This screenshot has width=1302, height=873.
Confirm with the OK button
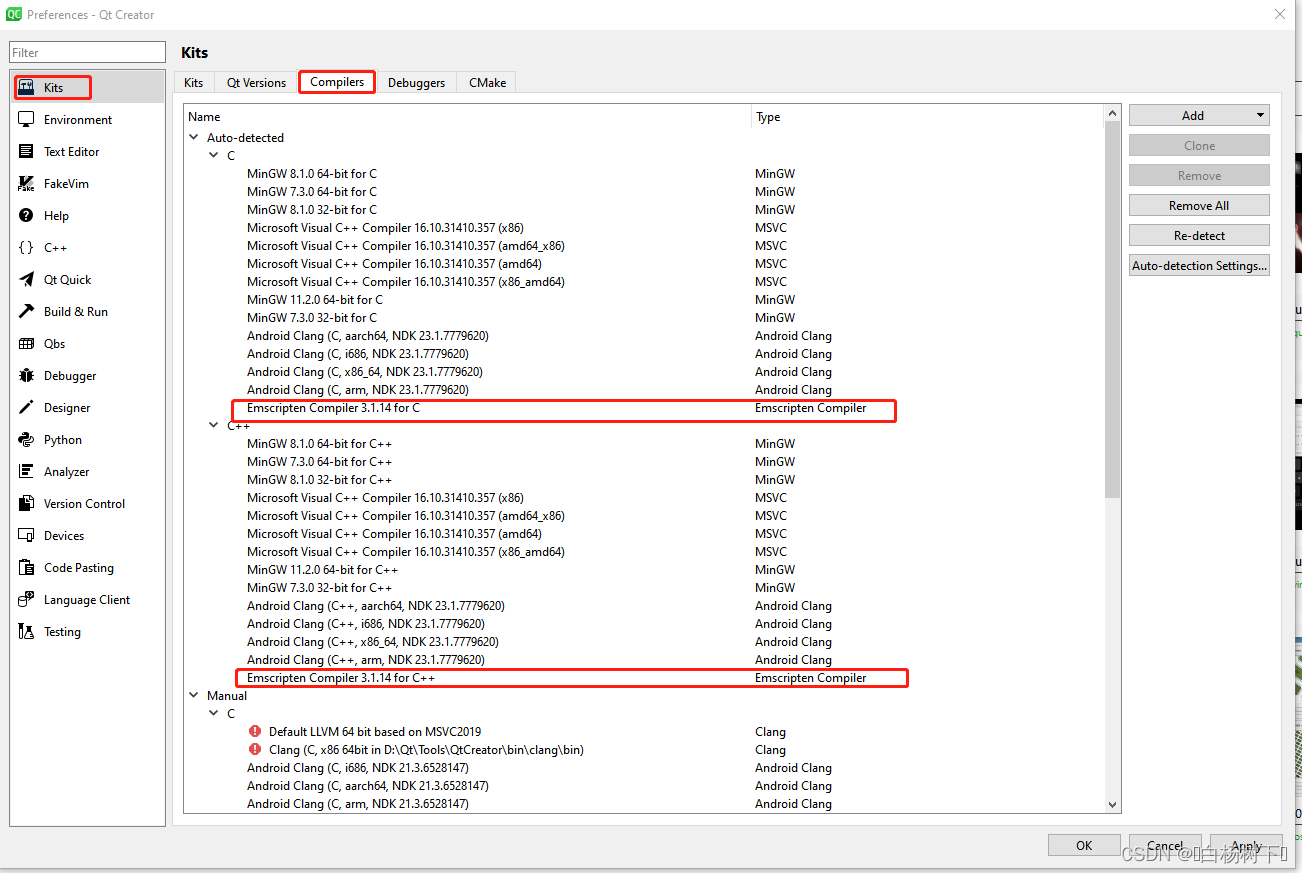pyautogui.click(x=1084, y=845)
